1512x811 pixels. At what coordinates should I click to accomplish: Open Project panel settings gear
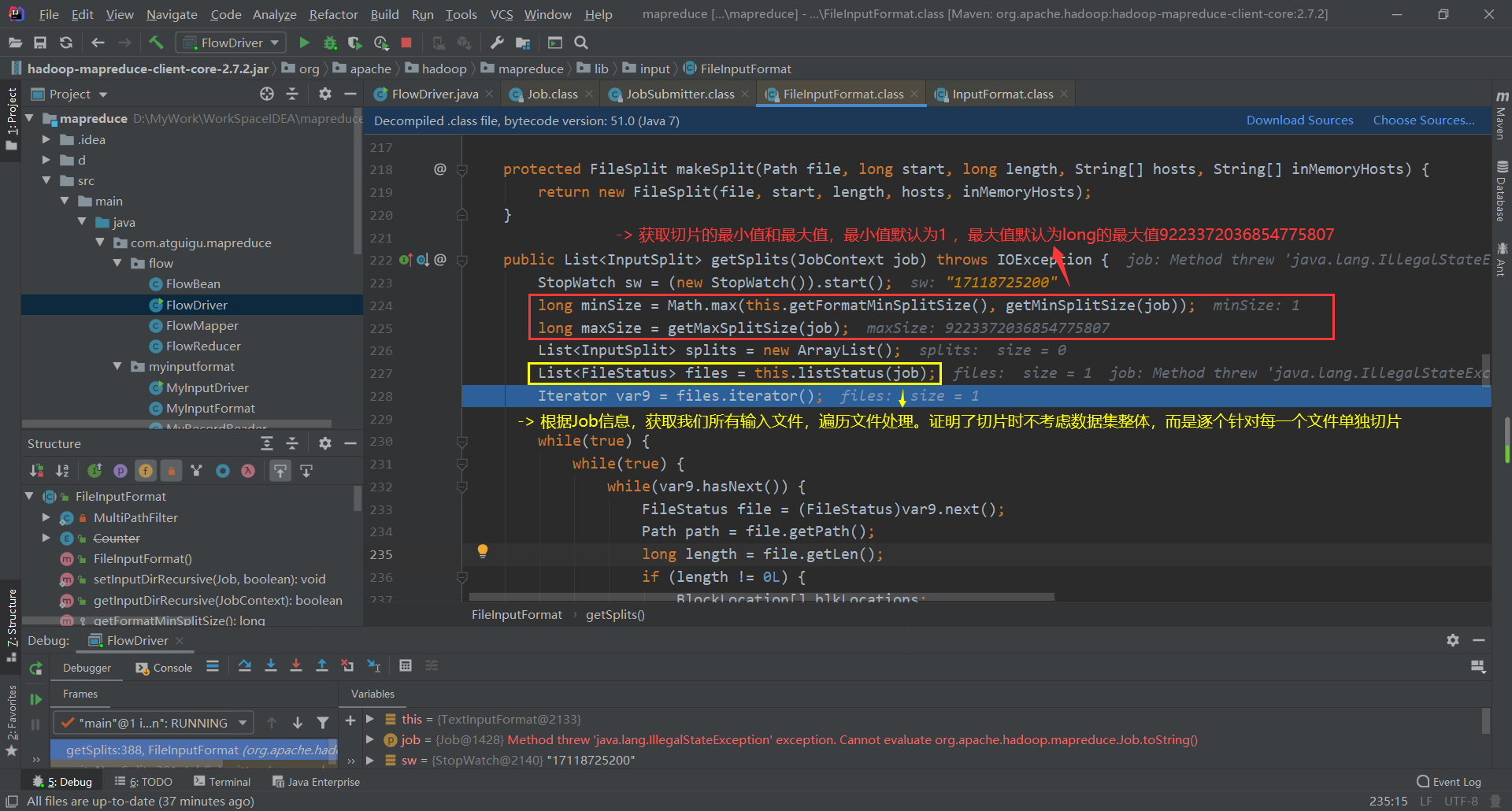tap(325, 94)
